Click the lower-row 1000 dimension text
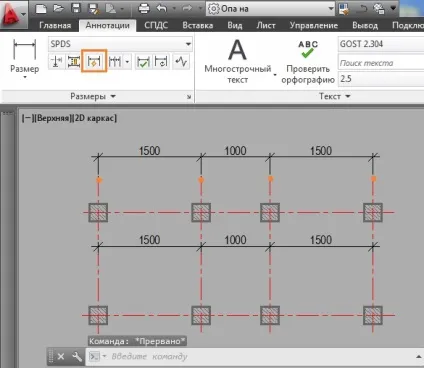This screenshot has width=424, height=368. (x=235, y=240)
